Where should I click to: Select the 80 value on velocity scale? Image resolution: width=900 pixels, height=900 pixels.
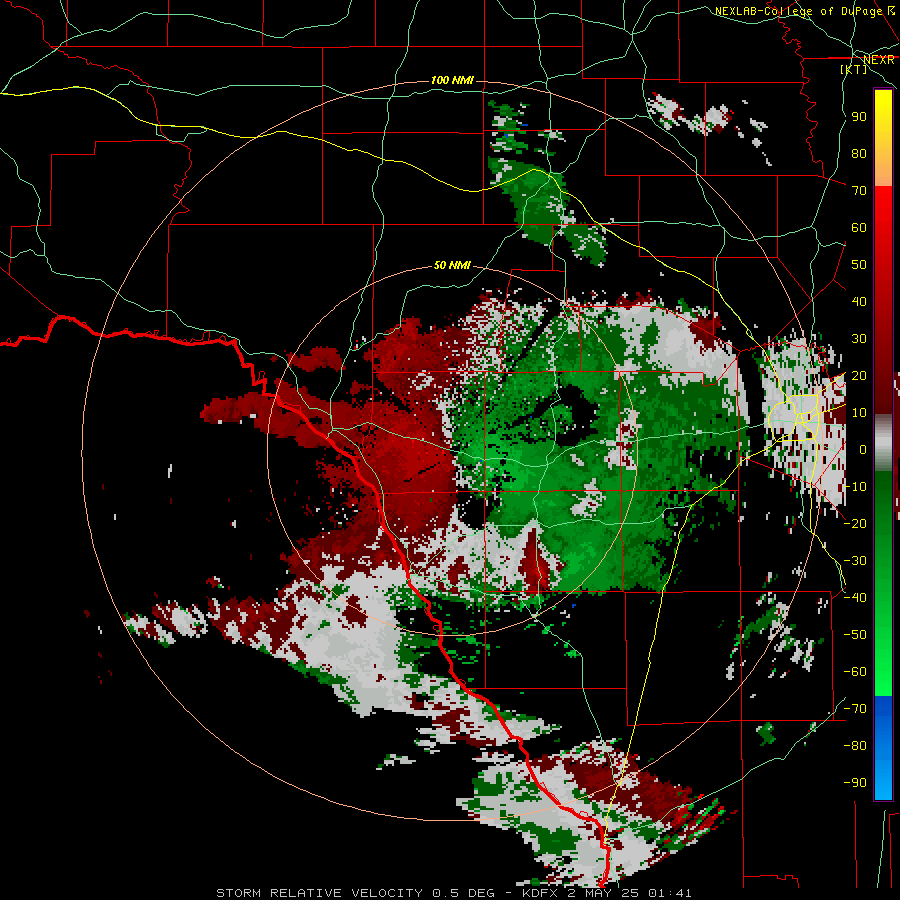click(x=859, y=154)
